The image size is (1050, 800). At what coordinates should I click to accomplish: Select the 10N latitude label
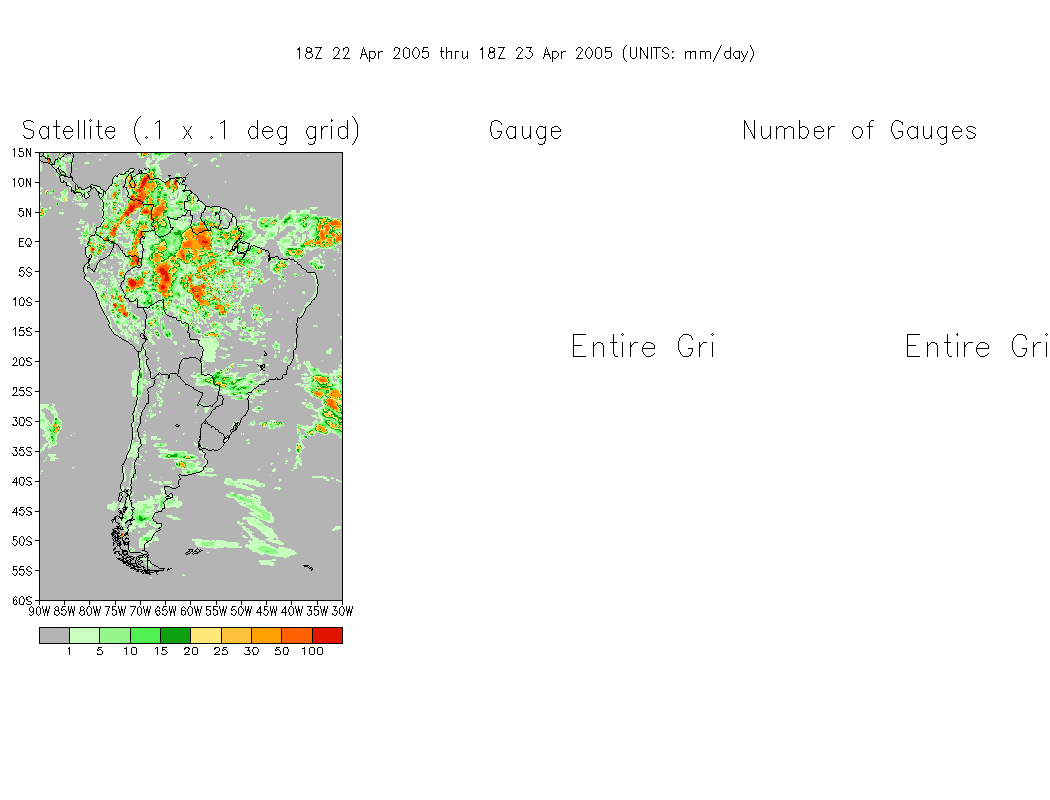click(x=21, y=183)
